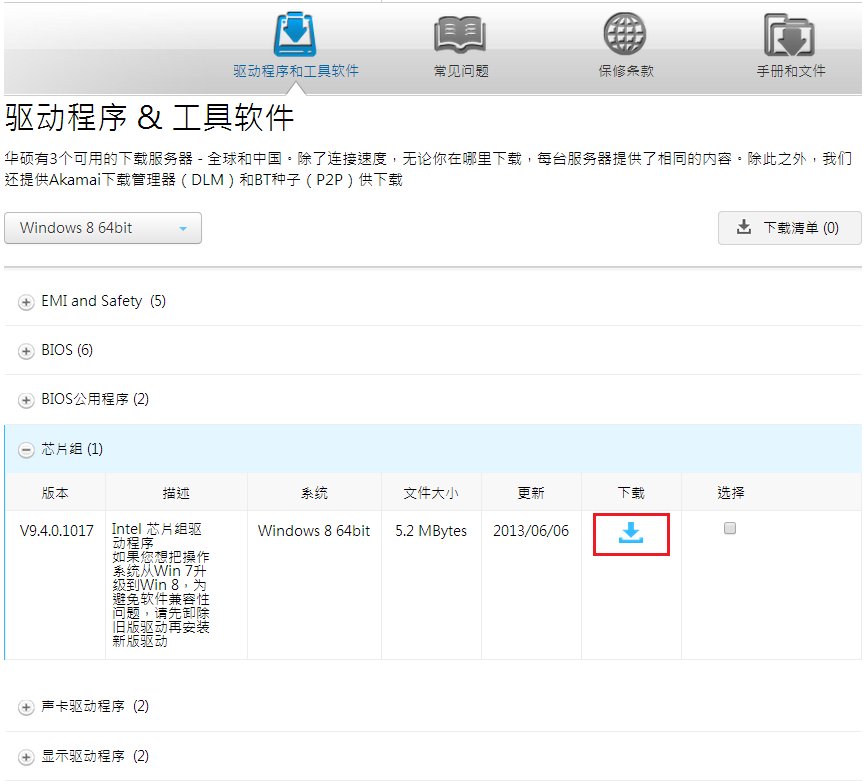Click the Windows 8 64bit table cell
The height and width of the screenshot is (781, 866).
pos(314,531)
